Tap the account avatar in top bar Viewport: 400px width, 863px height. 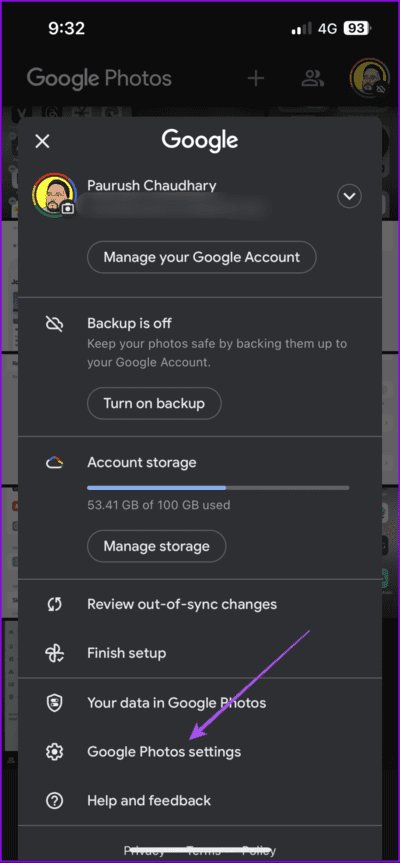pyautogui.click(x=370, y=78)
